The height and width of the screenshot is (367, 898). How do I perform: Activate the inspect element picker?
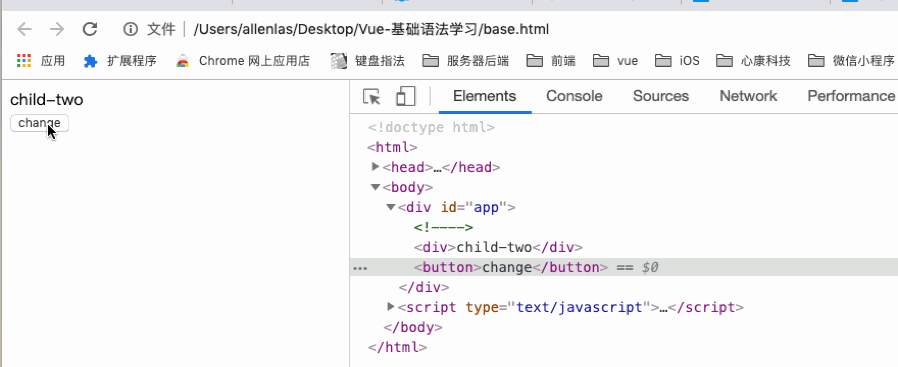coord(372,96)
